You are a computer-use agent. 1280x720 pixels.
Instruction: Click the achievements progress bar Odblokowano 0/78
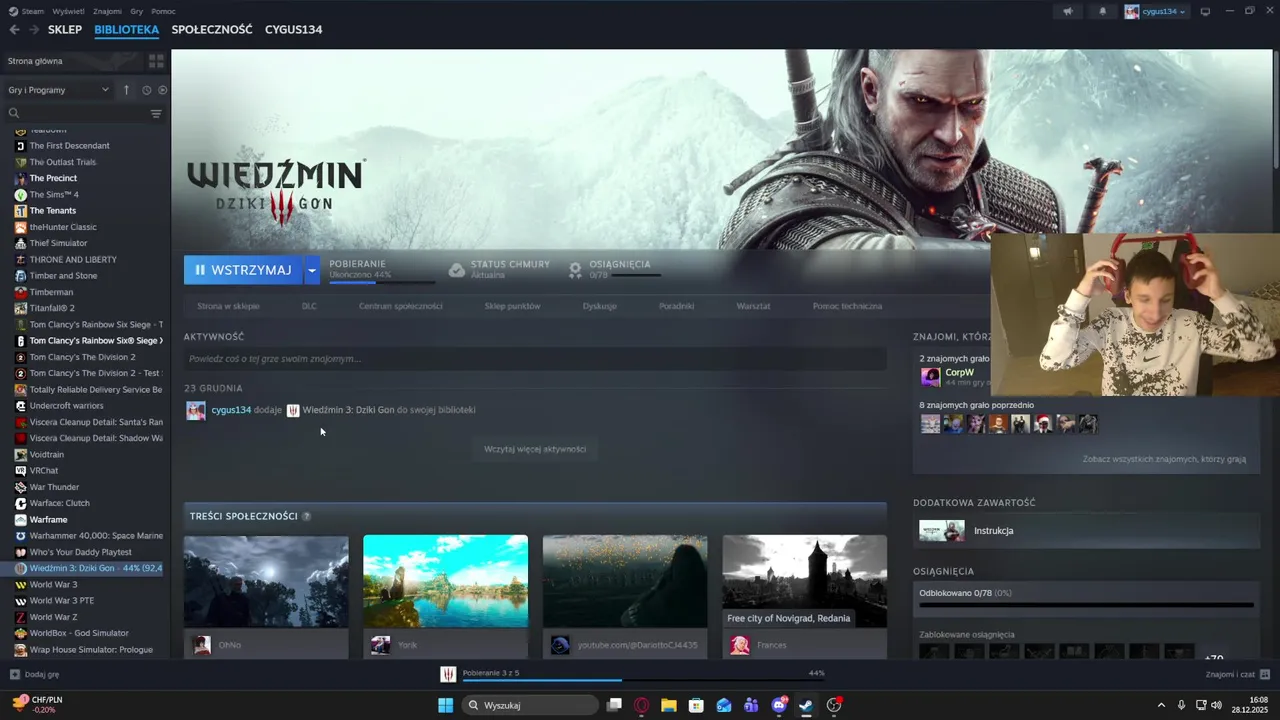(1086, 605)
